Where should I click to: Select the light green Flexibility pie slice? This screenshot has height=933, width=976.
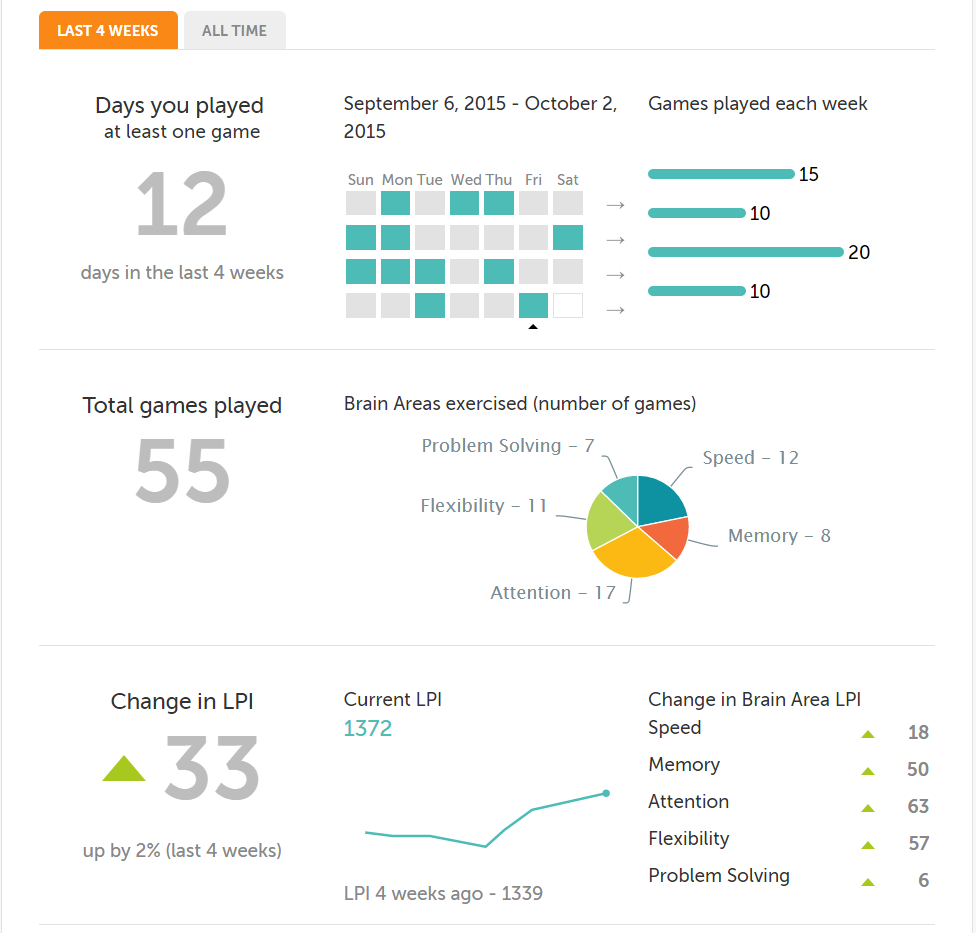click(x=607, y=521)
